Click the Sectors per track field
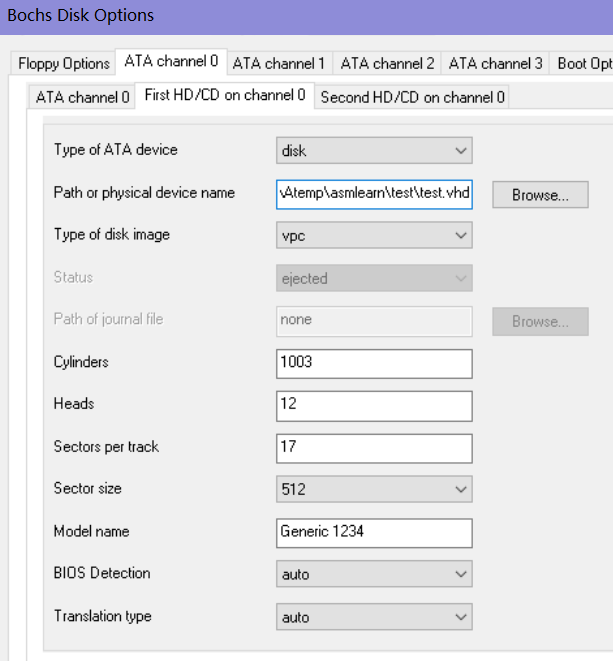 [x=374, y=449]
